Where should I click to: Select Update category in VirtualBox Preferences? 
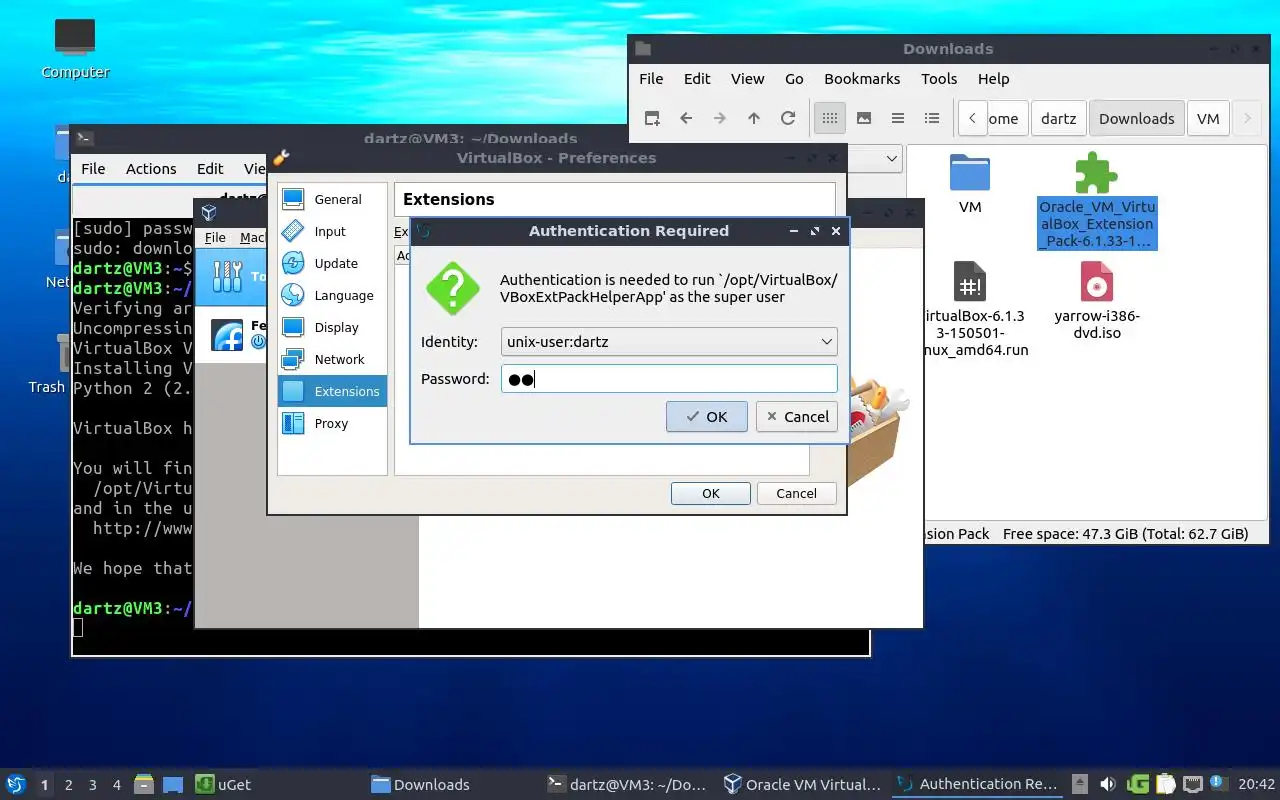pyautogui.click(x=332, y=263)
